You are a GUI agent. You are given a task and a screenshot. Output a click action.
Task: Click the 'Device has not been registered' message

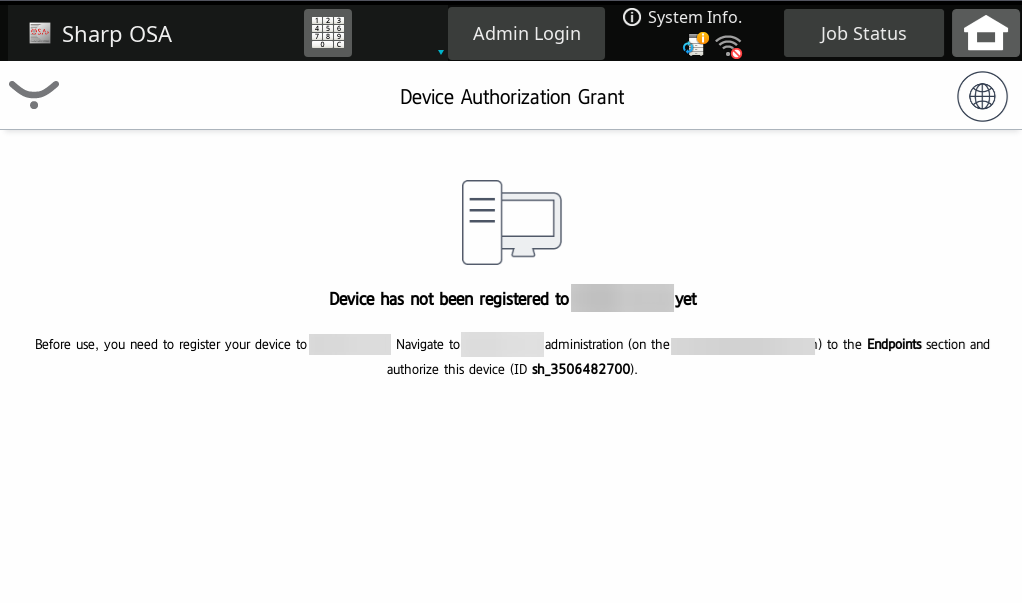(449, 299)
